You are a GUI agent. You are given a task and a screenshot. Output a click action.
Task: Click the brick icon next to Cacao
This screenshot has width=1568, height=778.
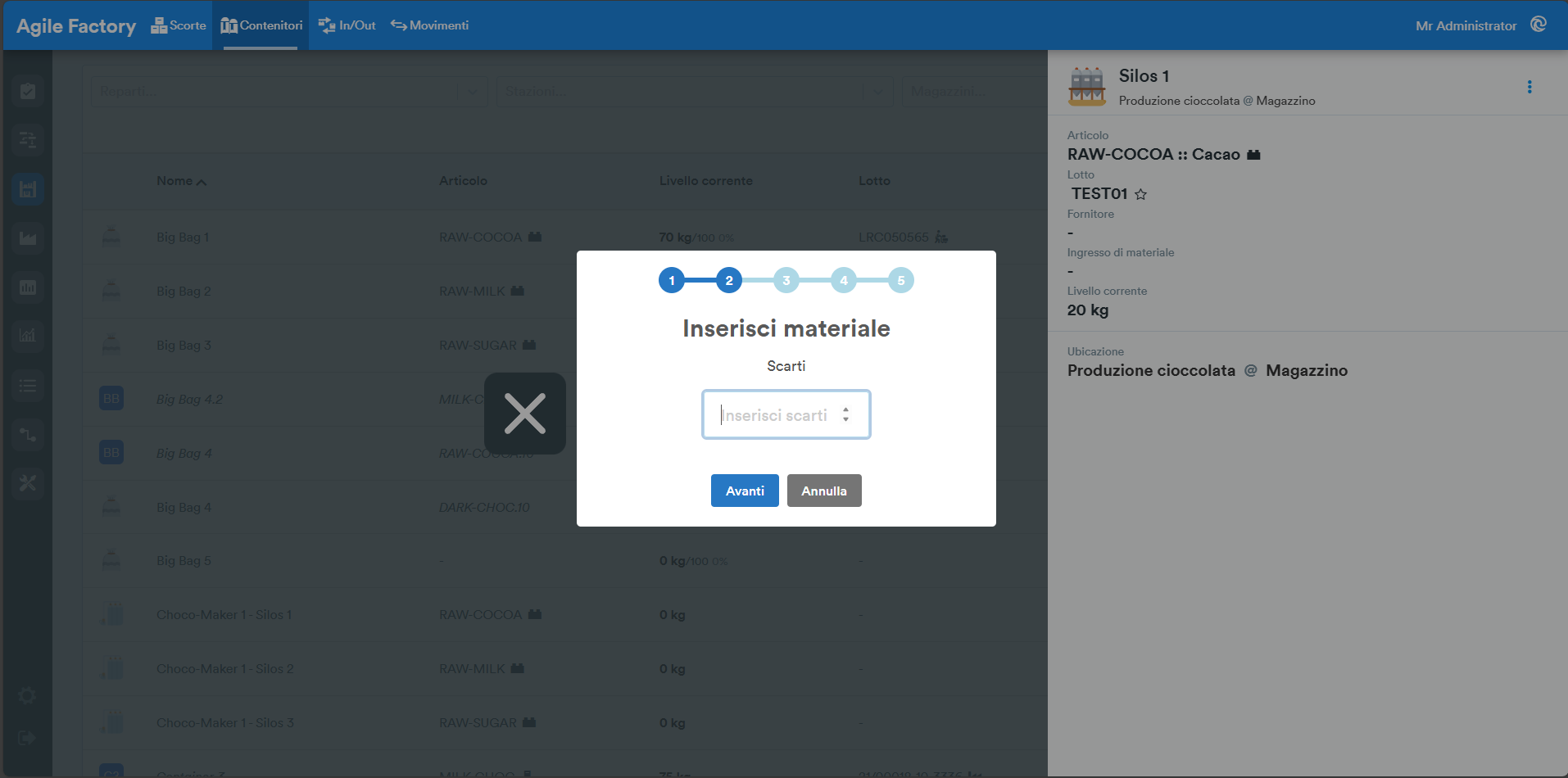(x=1253, y=155)
